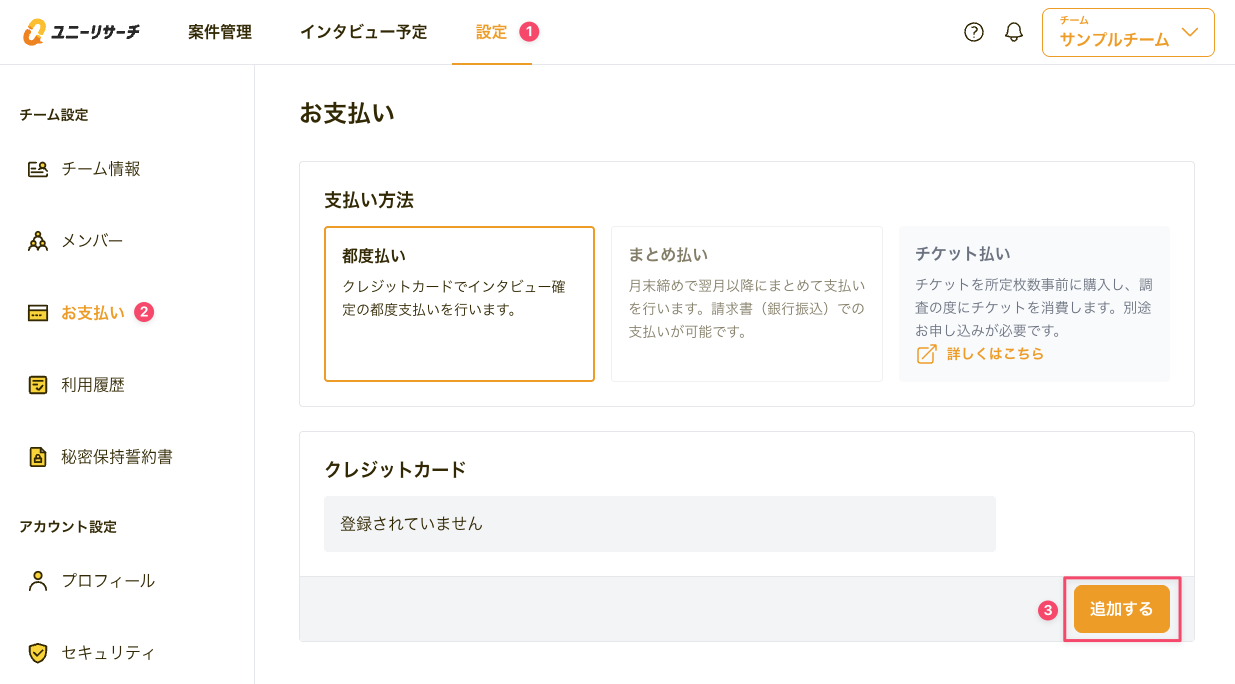Viewport: 1235px width, 684px height.
Task: Click the 登録されていません card field
Action: (x=659, y=524)
